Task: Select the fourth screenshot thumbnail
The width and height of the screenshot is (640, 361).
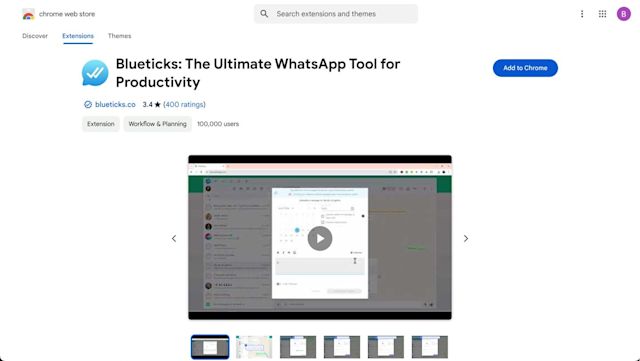Action: (x=342, y=347)
